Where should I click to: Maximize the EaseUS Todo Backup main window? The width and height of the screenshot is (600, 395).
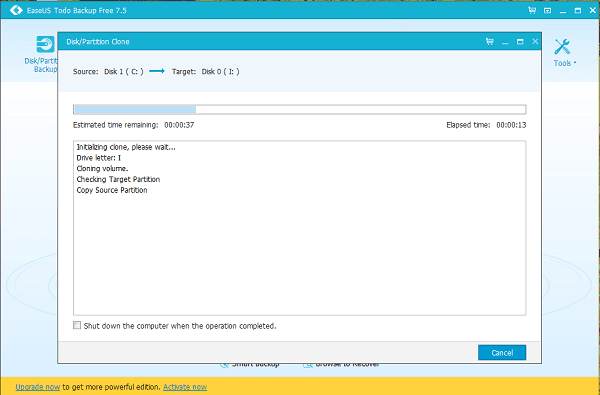point(578,11)
